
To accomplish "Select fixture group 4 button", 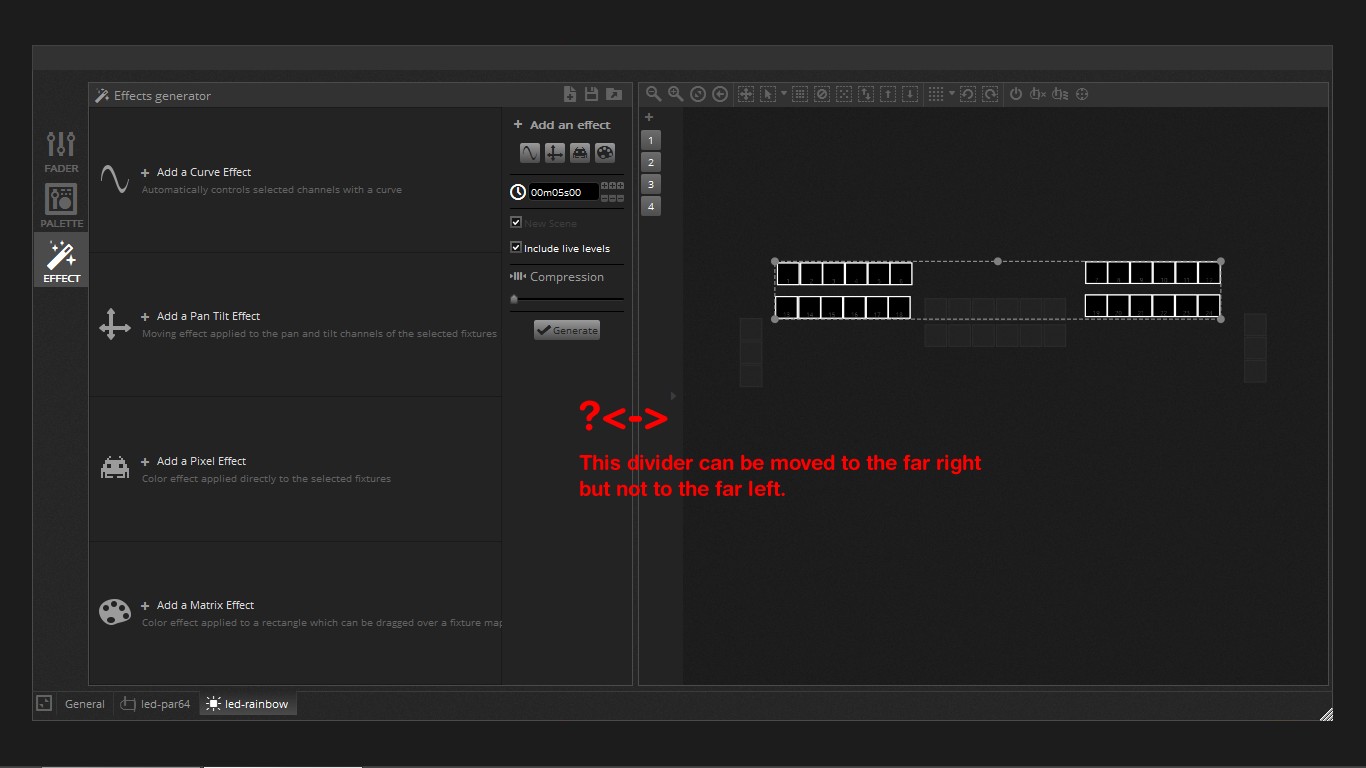I will [x=651, y=206].
